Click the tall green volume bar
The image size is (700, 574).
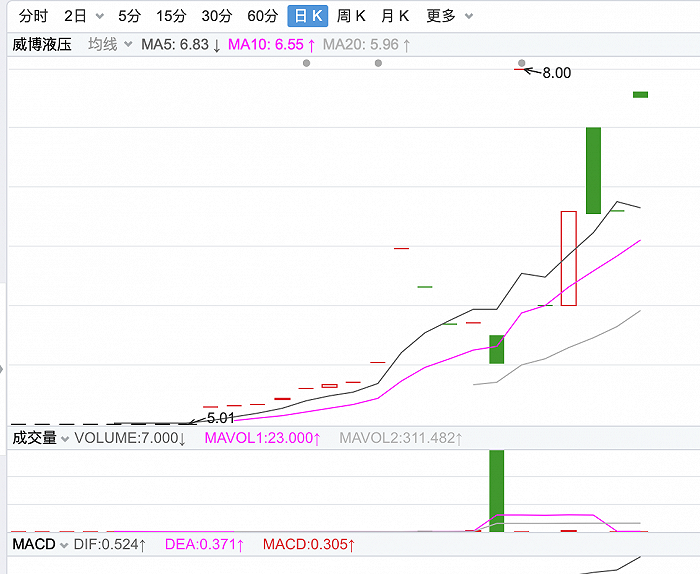[496, 491]
